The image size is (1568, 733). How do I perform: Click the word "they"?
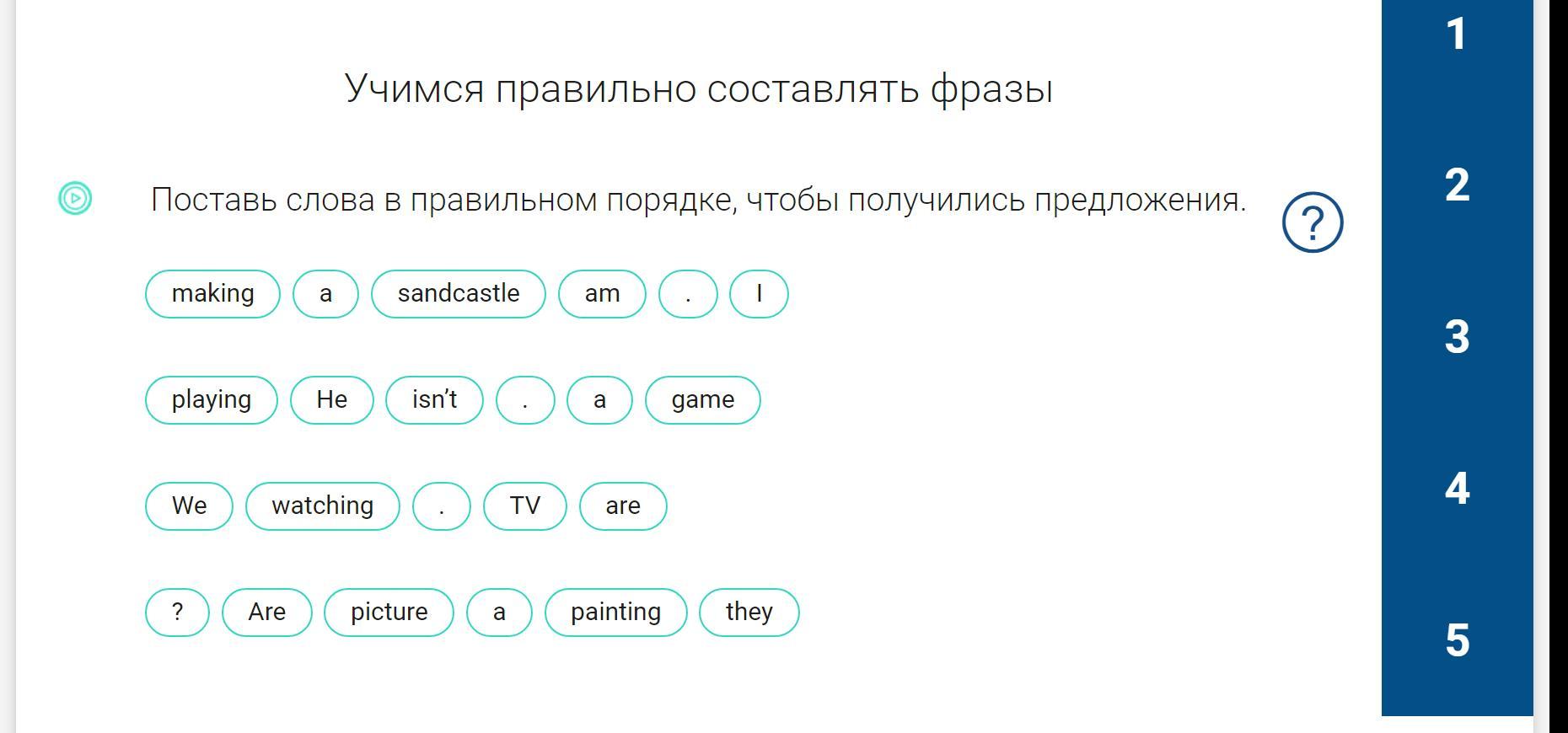[x=749, y=613]
